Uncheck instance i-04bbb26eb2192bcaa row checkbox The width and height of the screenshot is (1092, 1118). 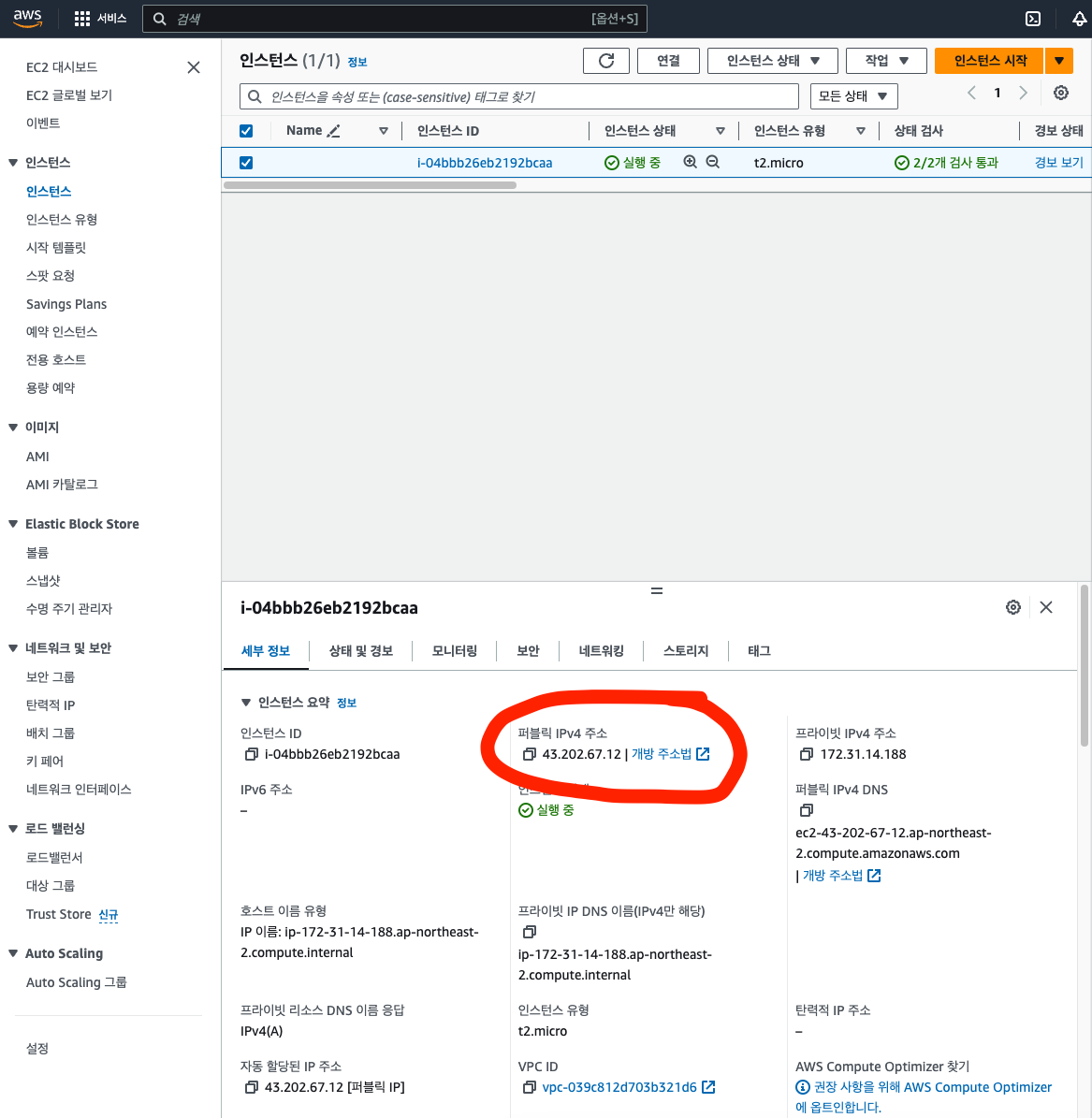click(x=246, y=163)
